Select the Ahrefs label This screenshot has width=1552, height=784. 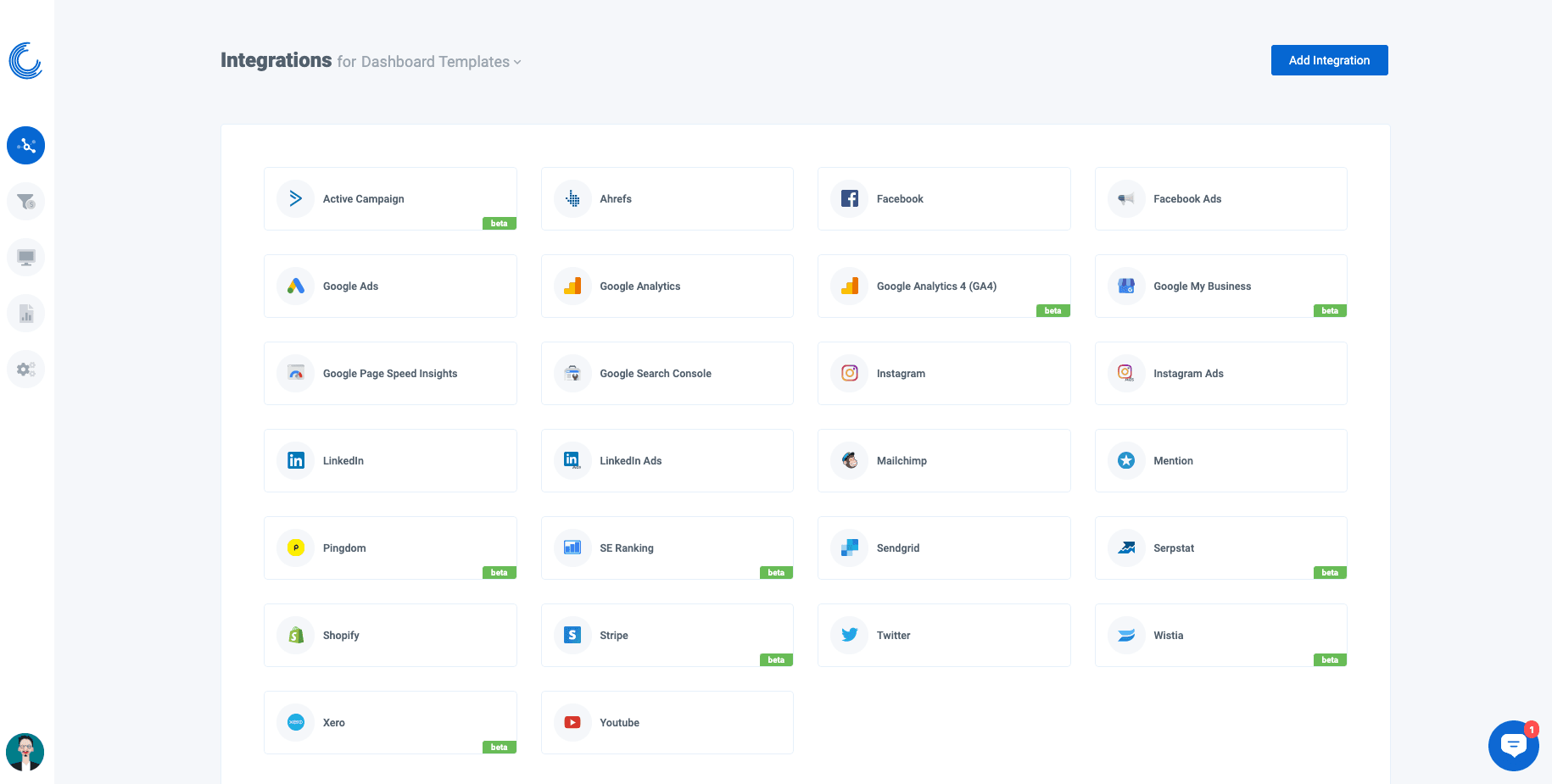click(x=616, y=199)
